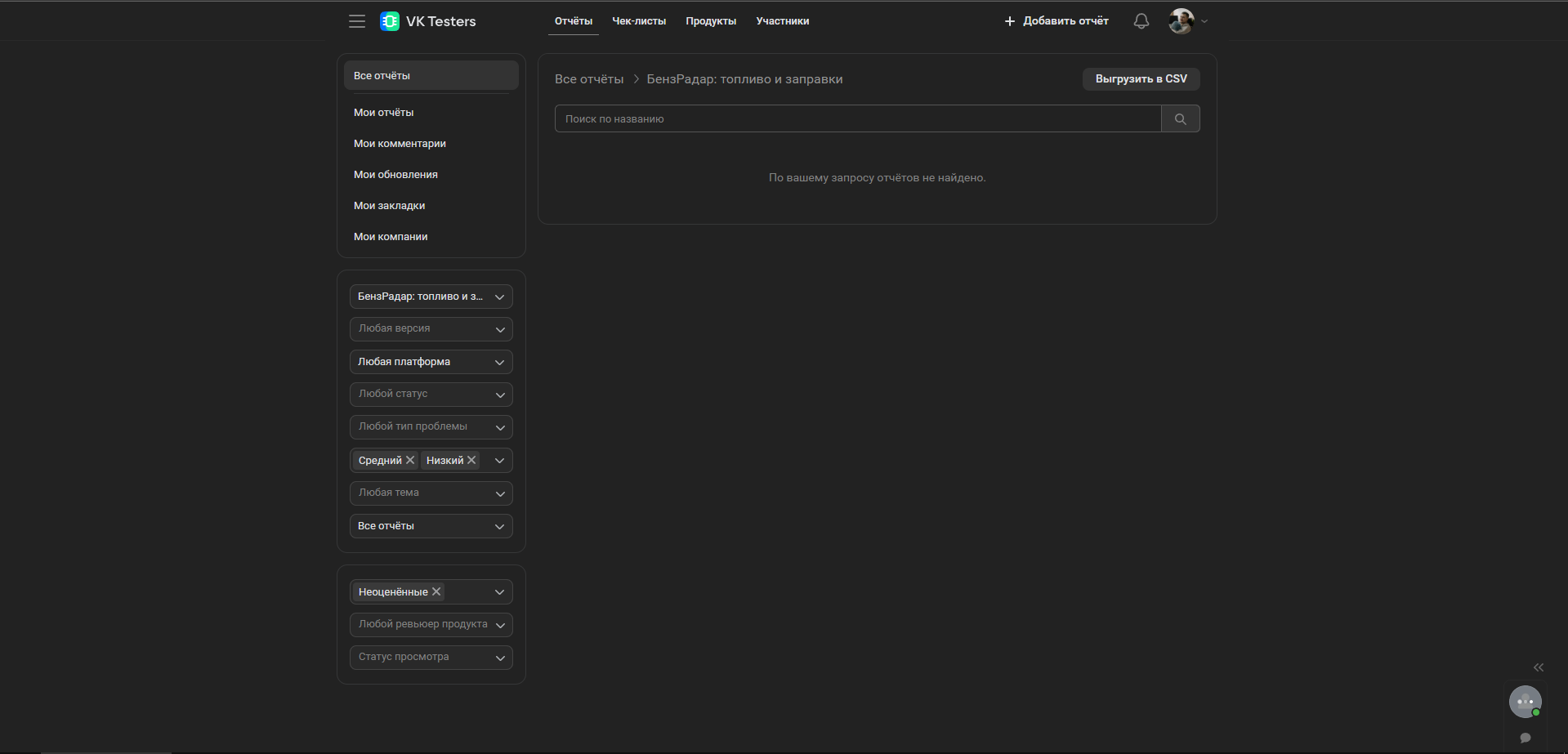This screenshot has height=754, width=1568.
Task: Open the Любой статус dropdown
Action: pos(431,395)
